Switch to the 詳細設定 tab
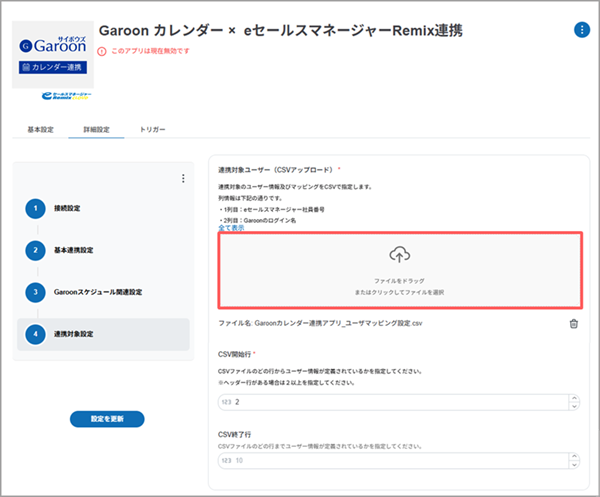The width and height of the screenshot is (600, 497). click(x=96, y=130)
